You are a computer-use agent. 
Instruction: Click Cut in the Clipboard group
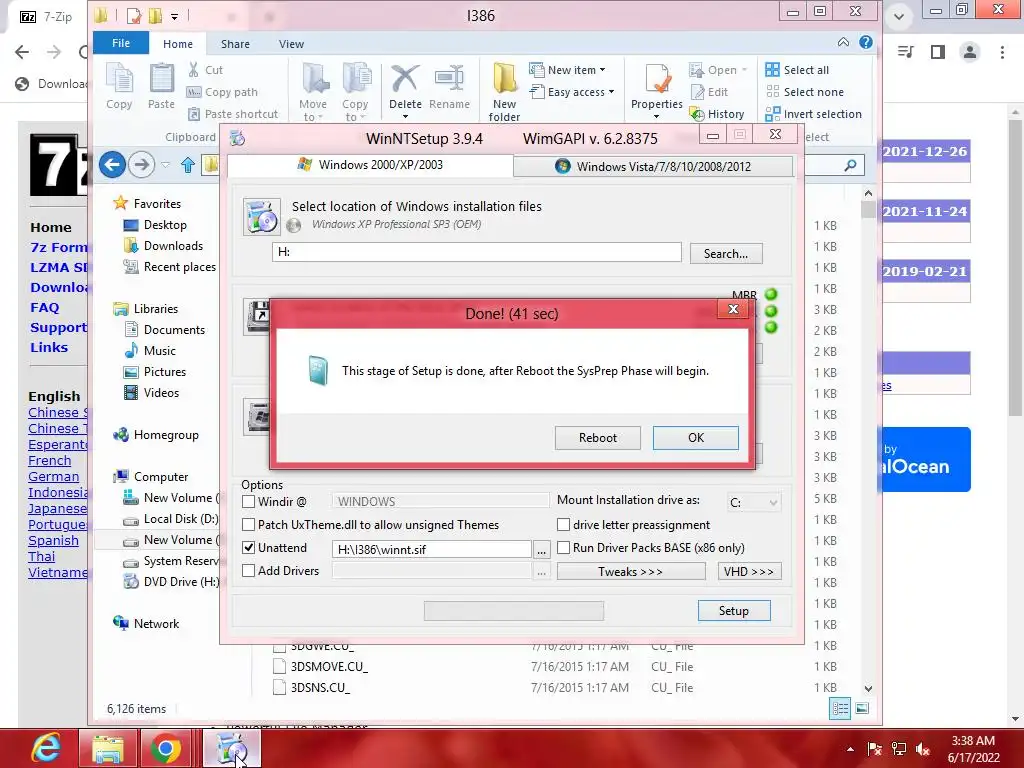tap(205, 70)
